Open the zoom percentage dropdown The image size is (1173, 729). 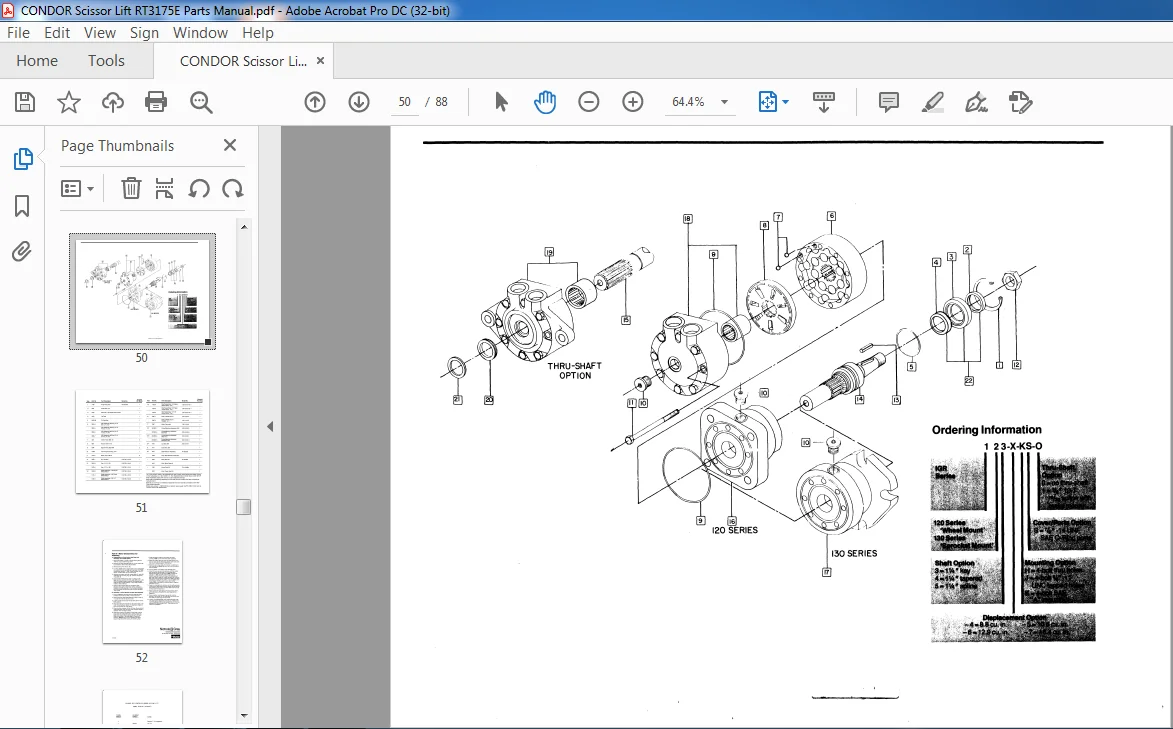724,102
